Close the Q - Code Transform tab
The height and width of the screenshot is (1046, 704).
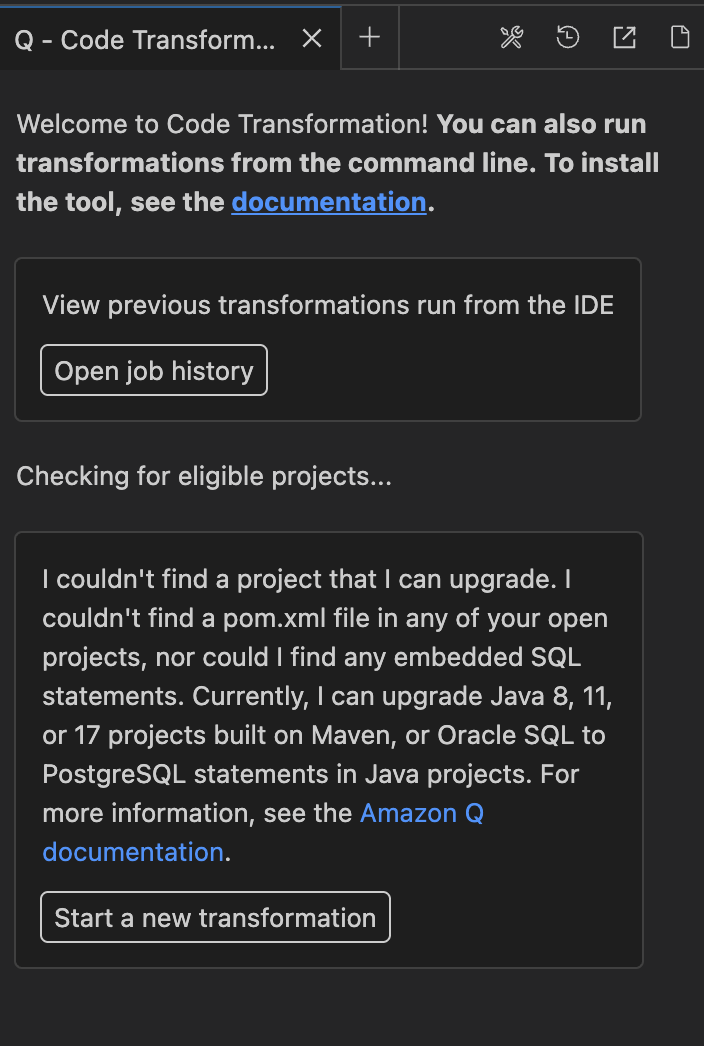tap(312, 38)
